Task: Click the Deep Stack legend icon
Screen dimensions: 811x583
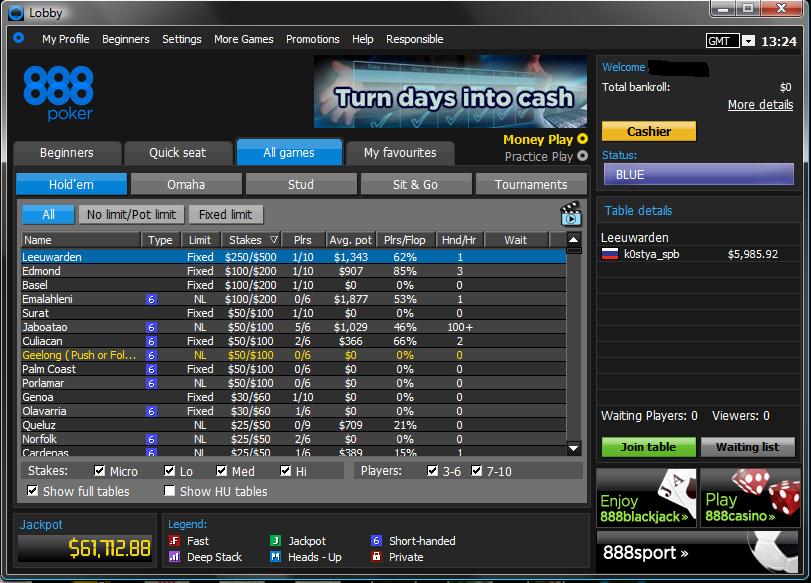Action: point(174,557)
